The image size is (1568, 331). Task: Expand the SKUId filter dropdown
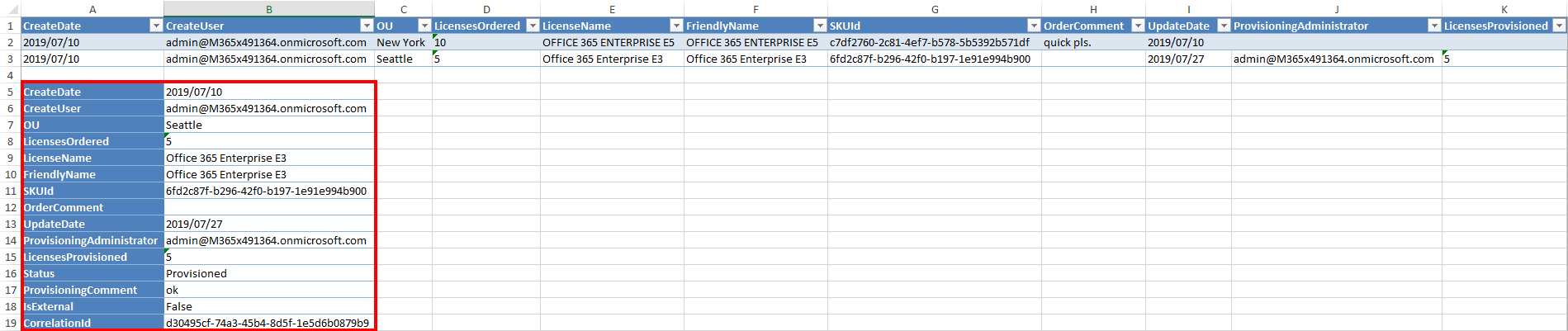tap(1033, 26)
